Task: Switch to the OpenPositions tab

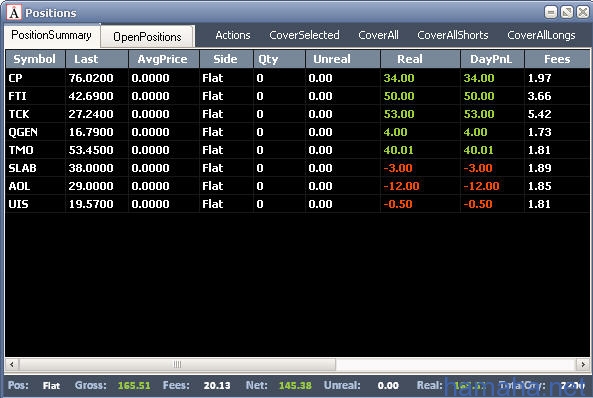Action: (x=147, y=37)
